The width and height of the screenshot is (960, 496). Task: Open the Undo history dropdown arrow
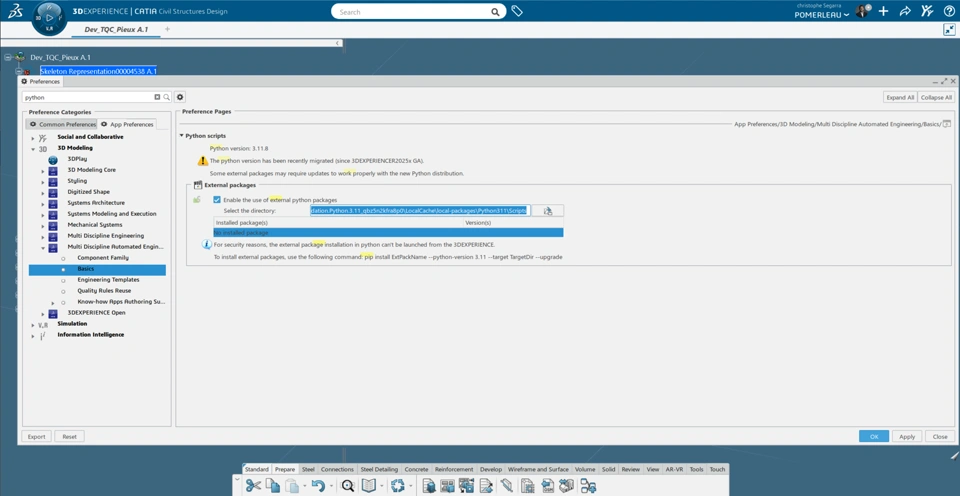pyautogui.click(x=331, y=486)
